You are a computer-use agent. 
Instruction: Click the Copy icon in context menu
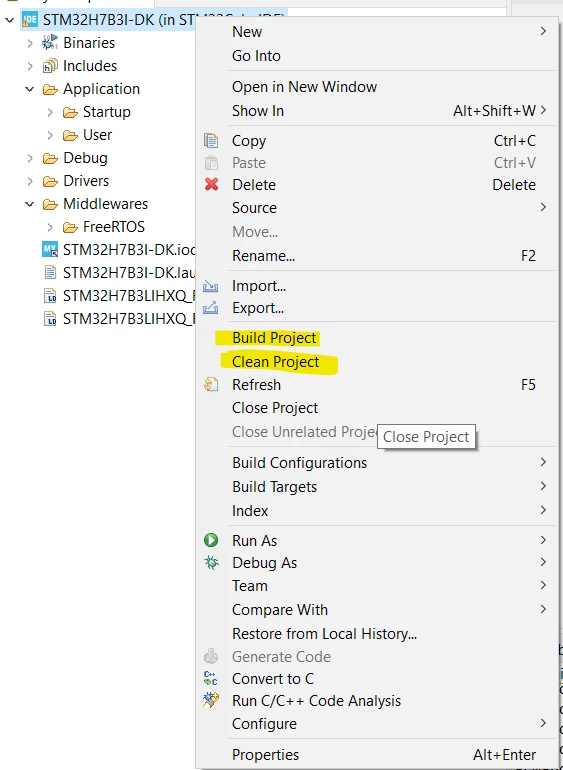211,141
